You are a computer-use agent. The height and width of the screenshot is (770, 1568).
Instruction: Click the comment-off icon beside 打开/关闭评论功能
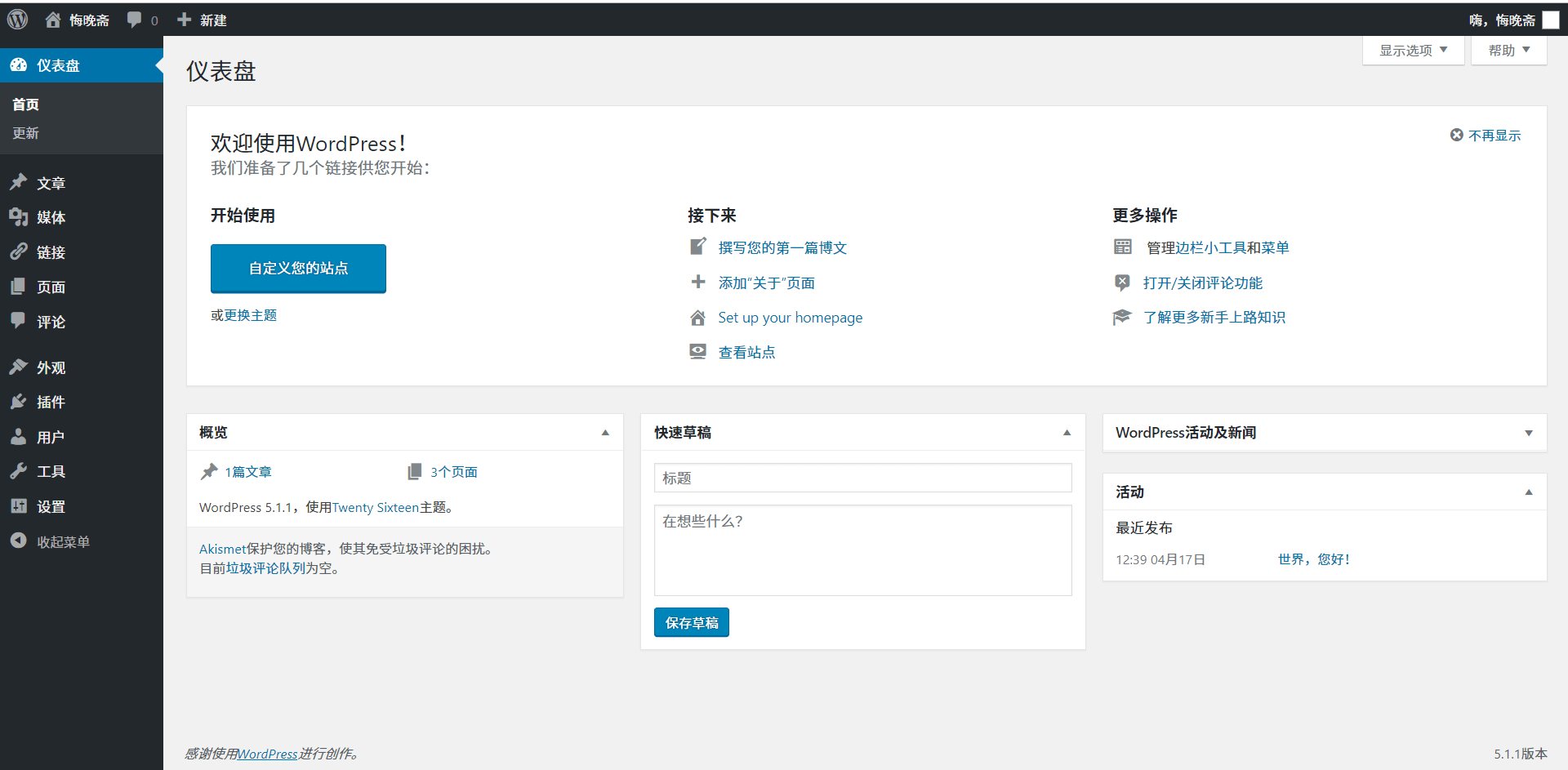(1123, 283)
